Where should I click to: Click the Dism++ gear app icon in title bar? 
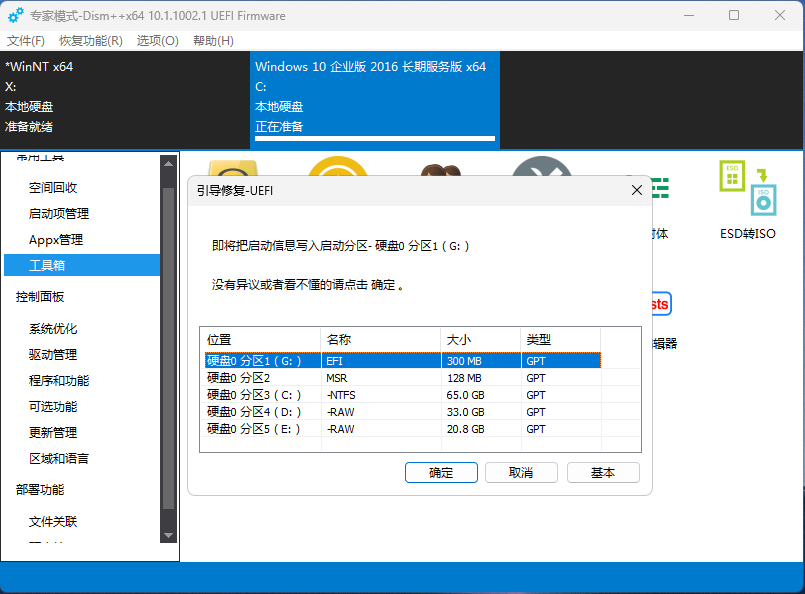click(x=16, y=15)
